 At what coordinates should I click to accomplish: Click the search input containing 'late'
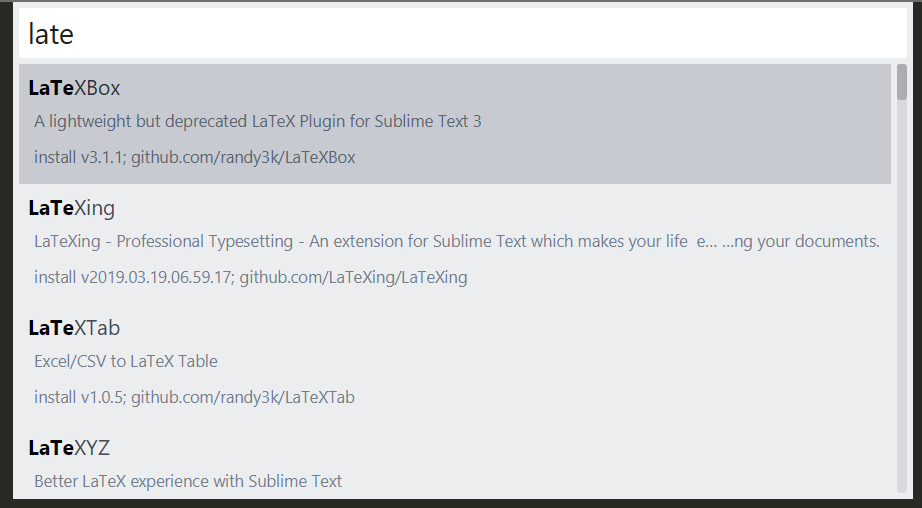click(x=460, y=34)
